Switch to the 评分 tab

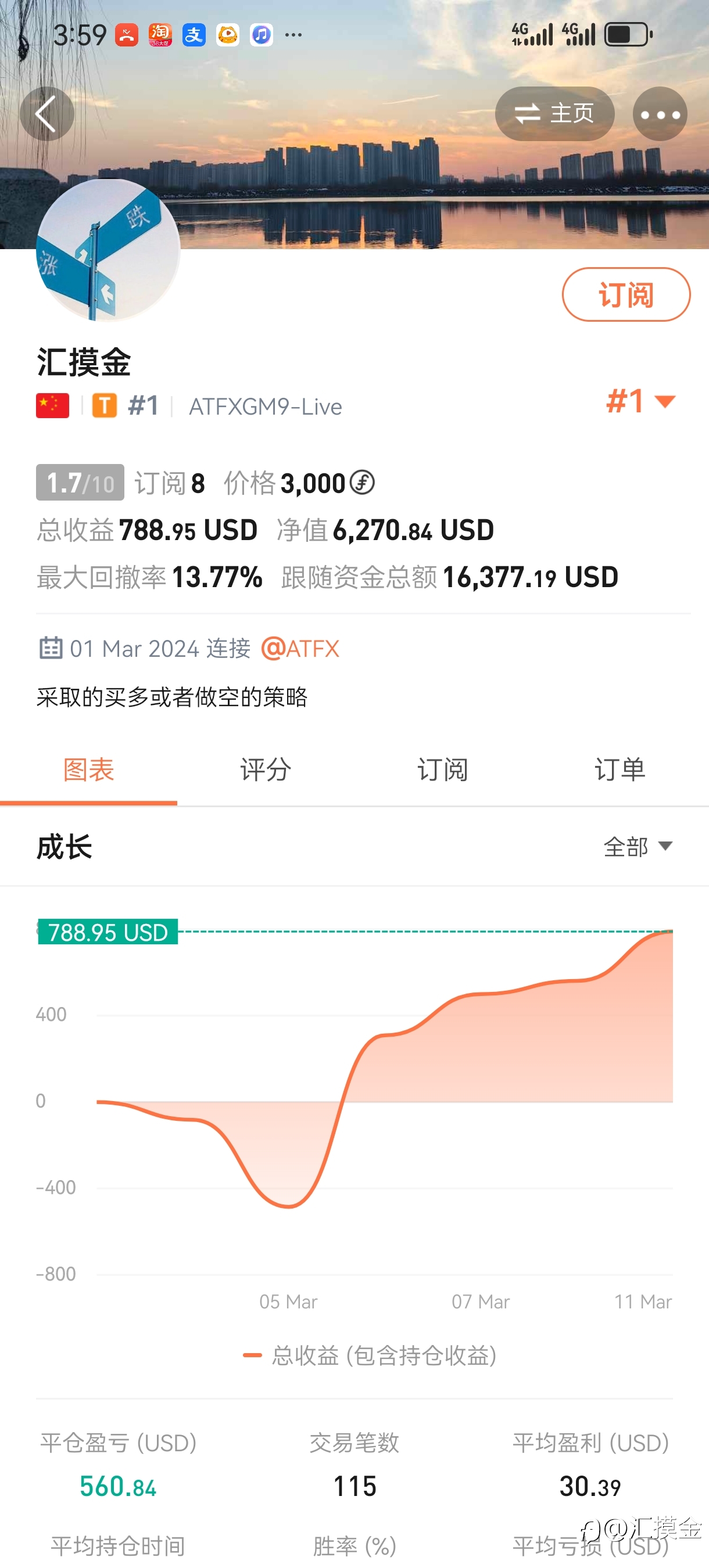pyautogui.click(x=266, y=770)
